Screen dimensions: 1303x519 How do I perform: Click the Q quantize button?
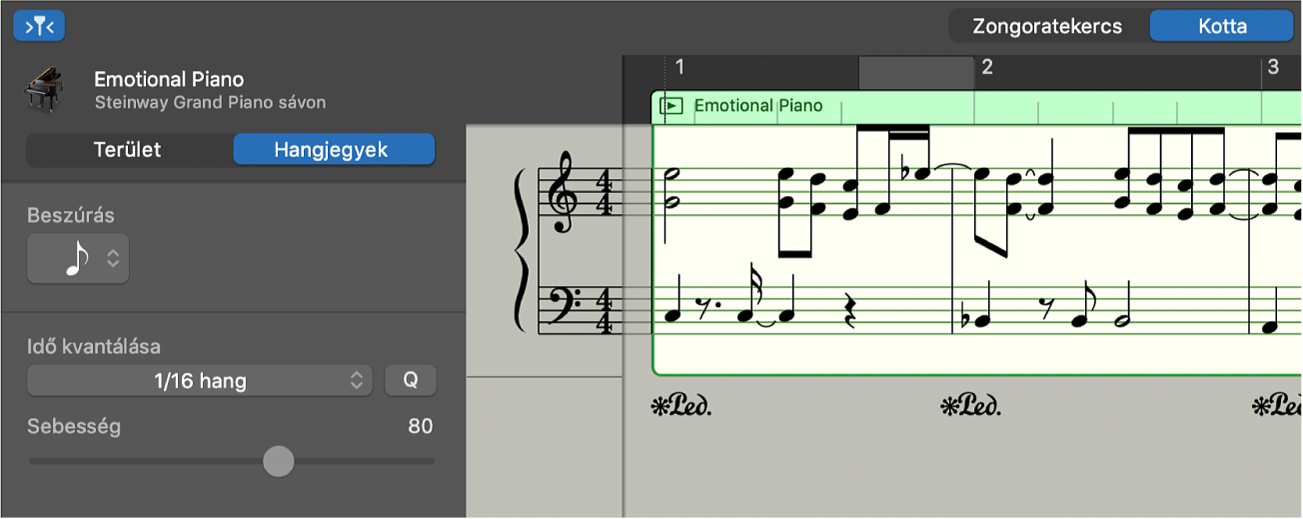point(411,381)
